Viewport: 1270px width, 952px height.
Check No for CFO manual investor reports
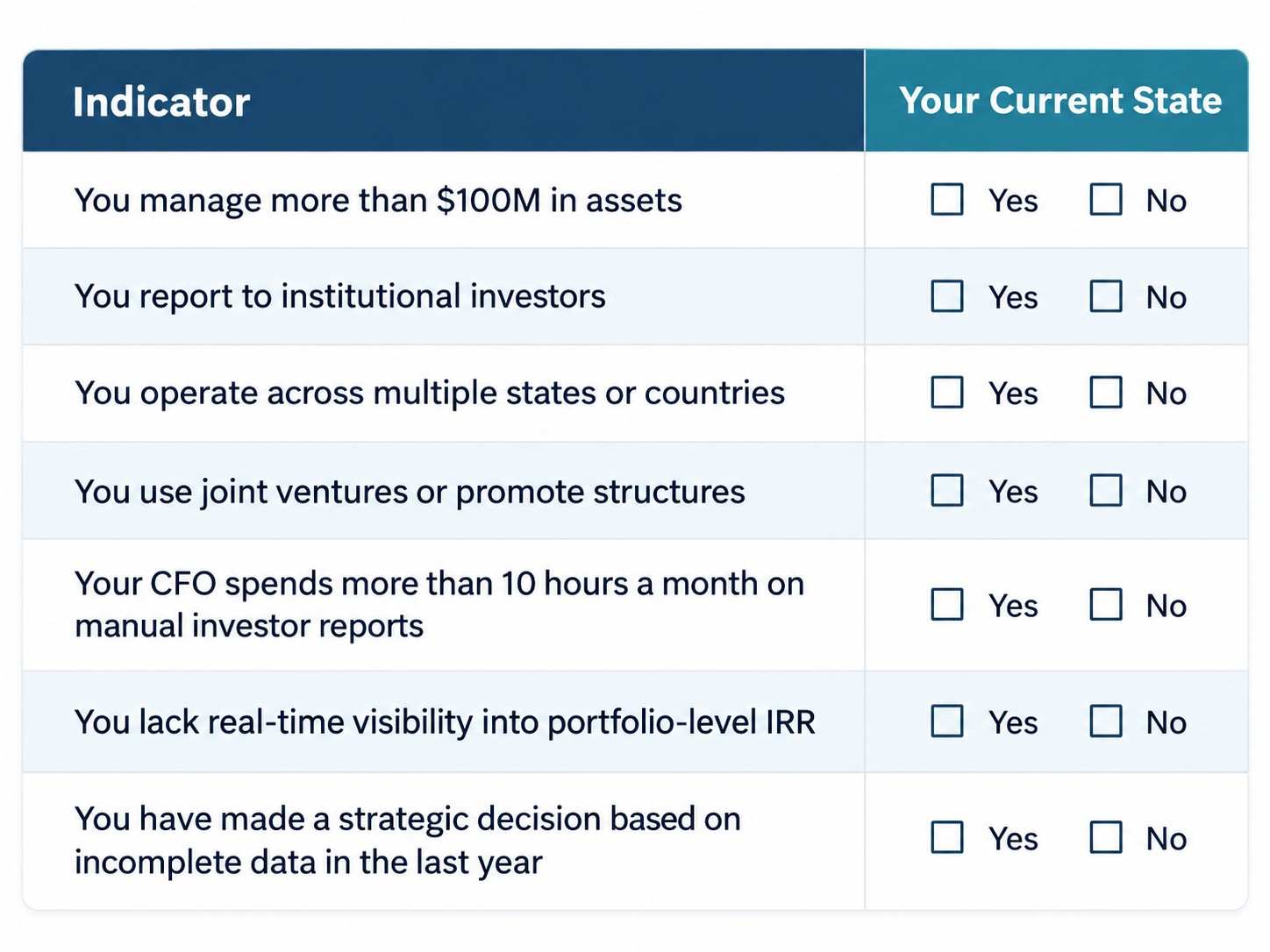click(1105, 604)
